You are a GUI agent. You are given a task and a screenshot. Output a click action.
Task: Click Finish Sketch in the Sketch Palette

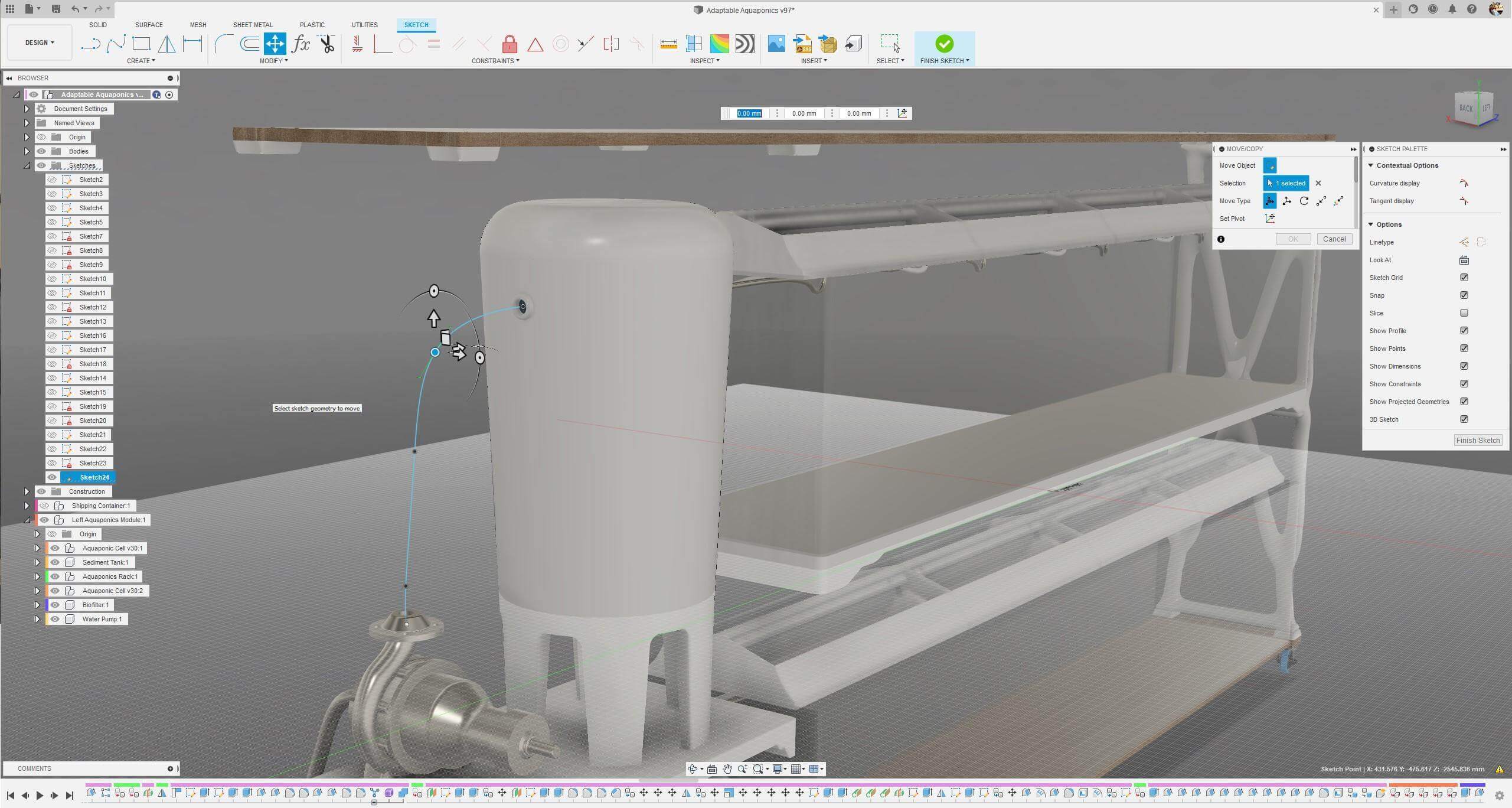(x=1478, y=440)
